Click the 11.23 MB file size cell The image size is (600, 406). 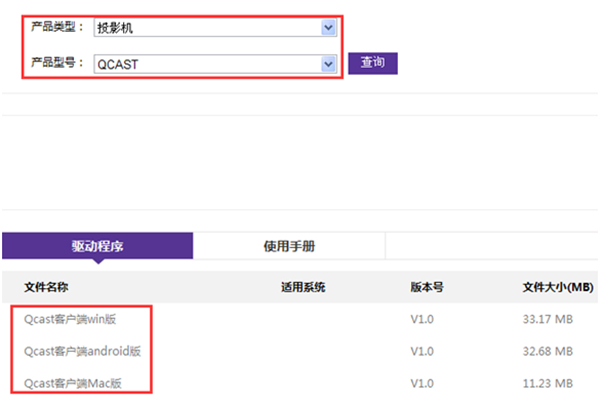click(547, 383)
